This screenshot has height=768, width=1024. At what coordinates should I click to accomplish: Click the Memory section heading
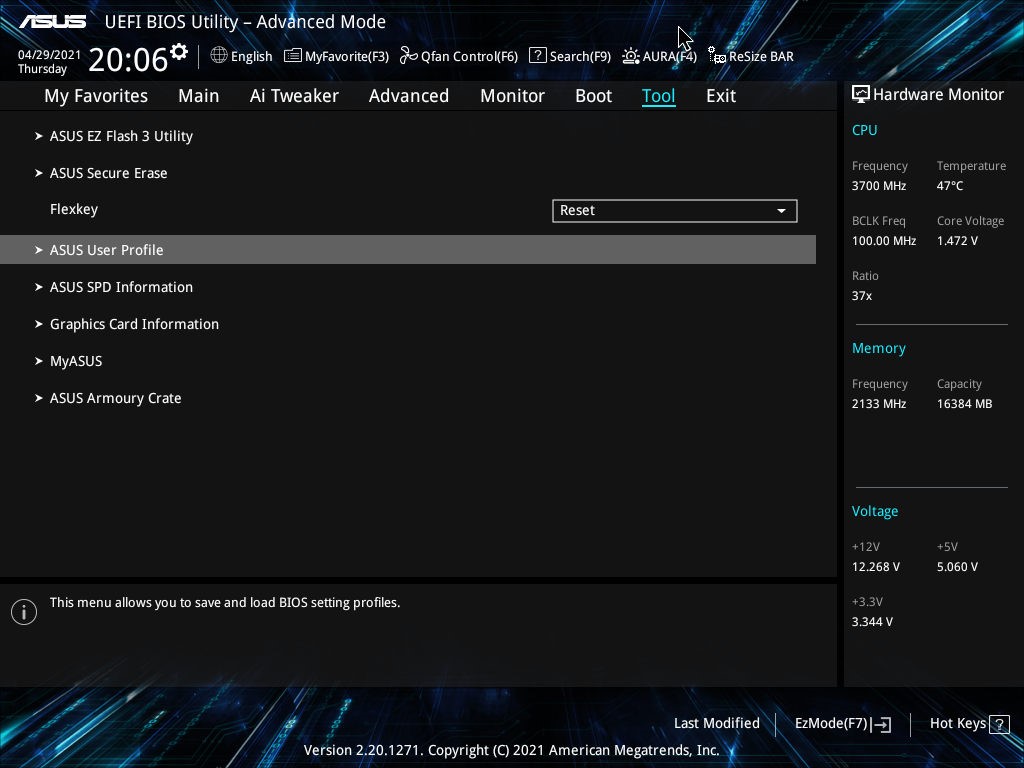(878, 348)
